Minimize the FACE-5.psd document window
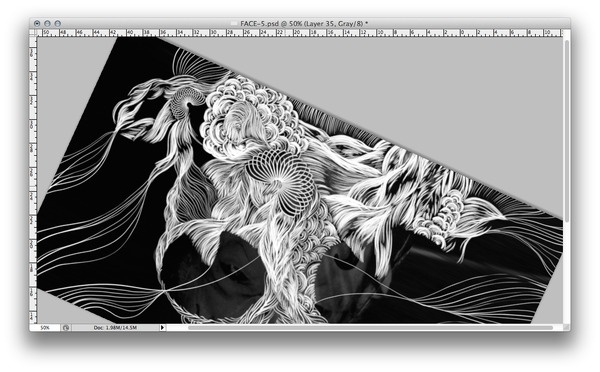This screenshot has height=372, width=600. click(x=47, y=24)
